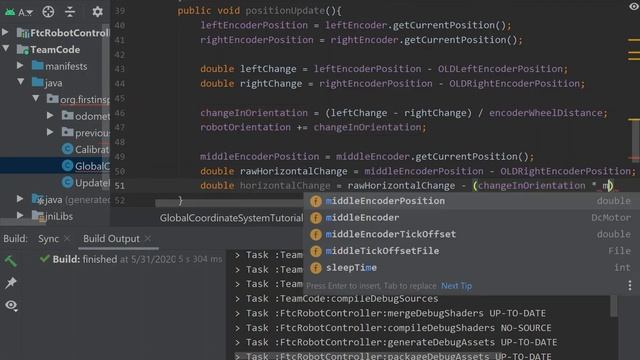This screenshot has height=360, width=640.
Task: Click the build output vertical scrollbar
Action: (614, 306)
